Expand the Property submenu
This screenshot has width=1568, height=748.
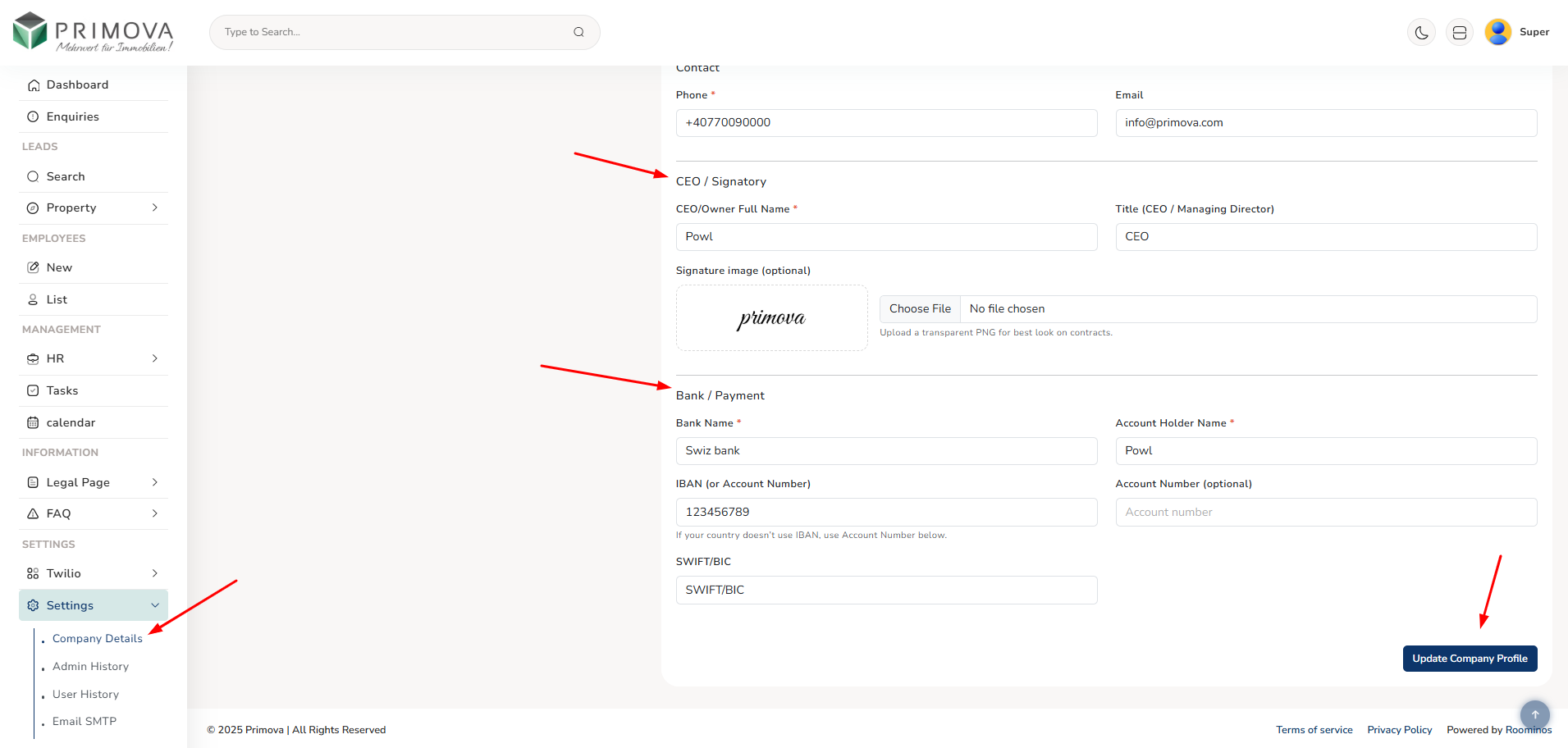(x=154, y=208)
